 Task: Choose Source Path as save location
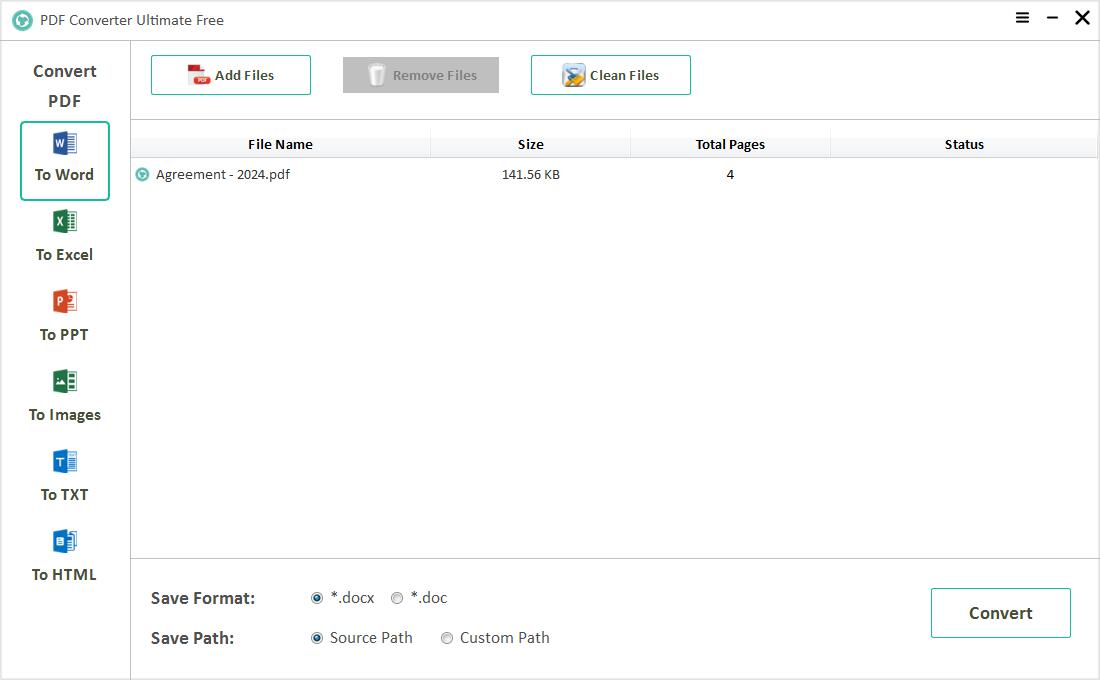coord(316,637)
